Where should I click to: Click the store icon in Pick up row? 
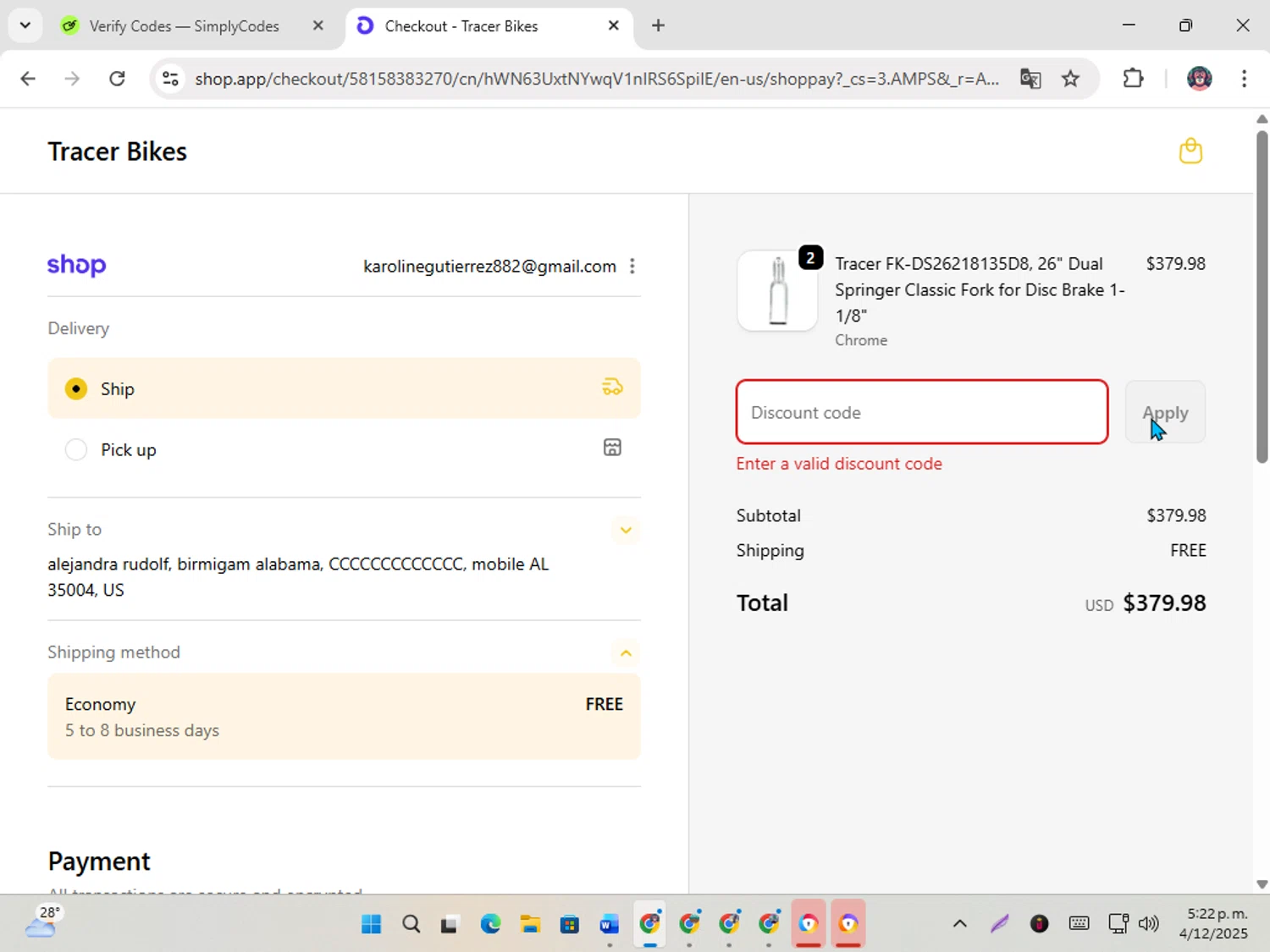pos(612,448)
